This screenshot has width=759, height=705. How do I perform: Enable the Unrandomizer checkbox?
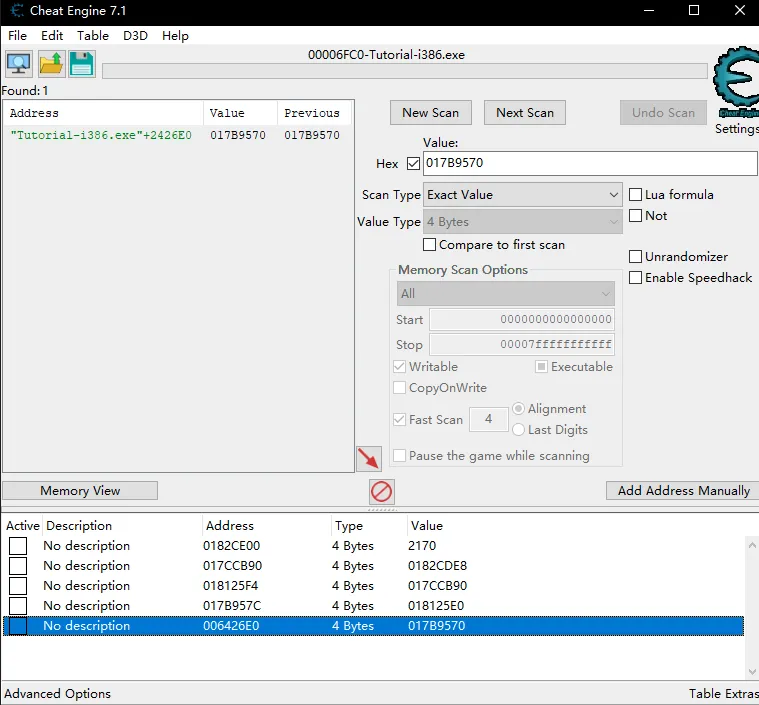pos(635,257)
